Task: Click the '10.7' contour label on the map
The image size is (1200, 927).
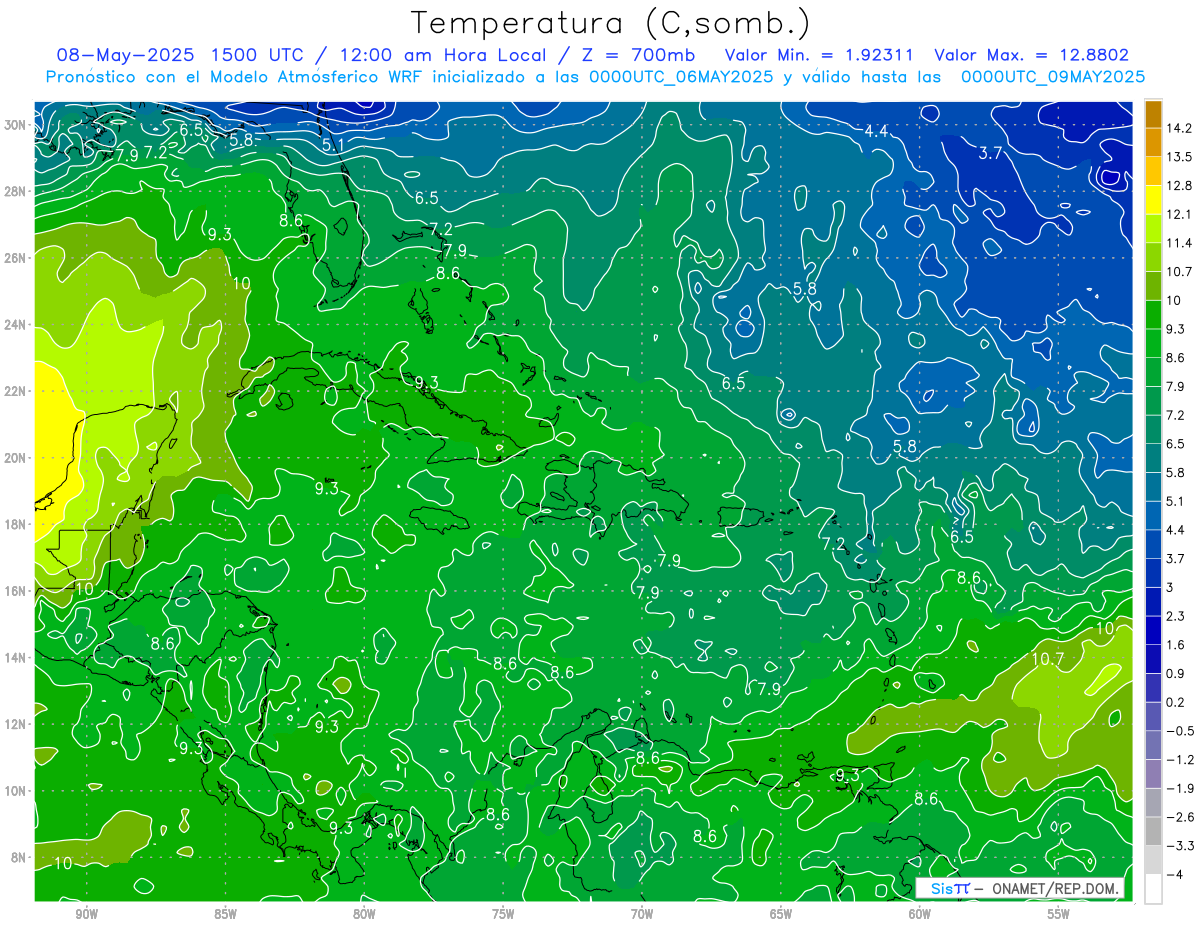Action: coord(1047,660)
